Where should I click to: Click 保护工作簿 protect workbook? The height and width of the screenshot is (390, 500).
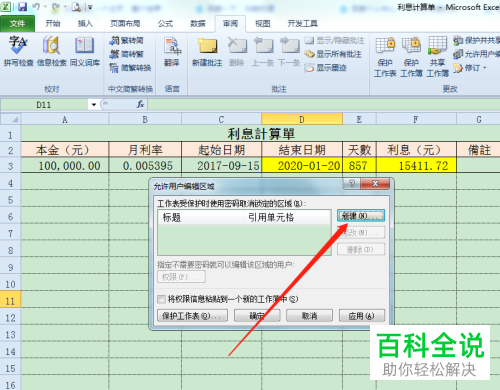tap(411, 57)
